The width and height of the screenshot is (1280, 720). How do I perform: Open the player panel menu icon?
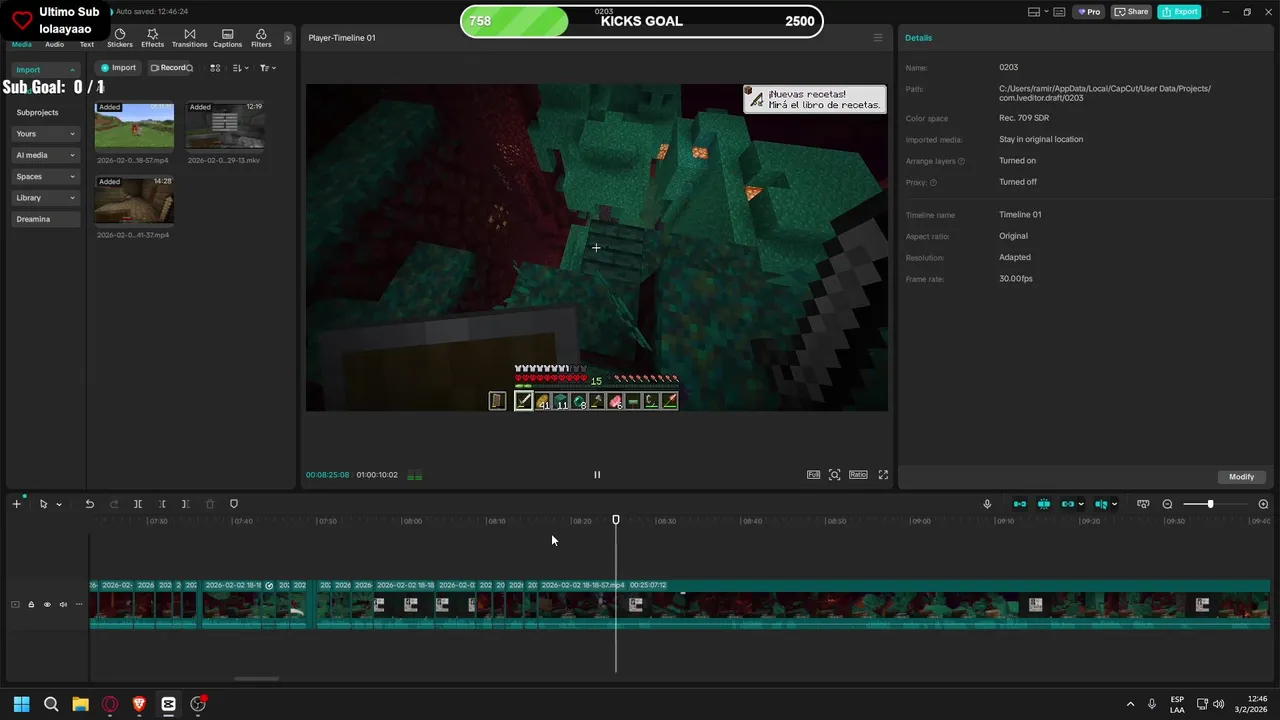point(878,38)
